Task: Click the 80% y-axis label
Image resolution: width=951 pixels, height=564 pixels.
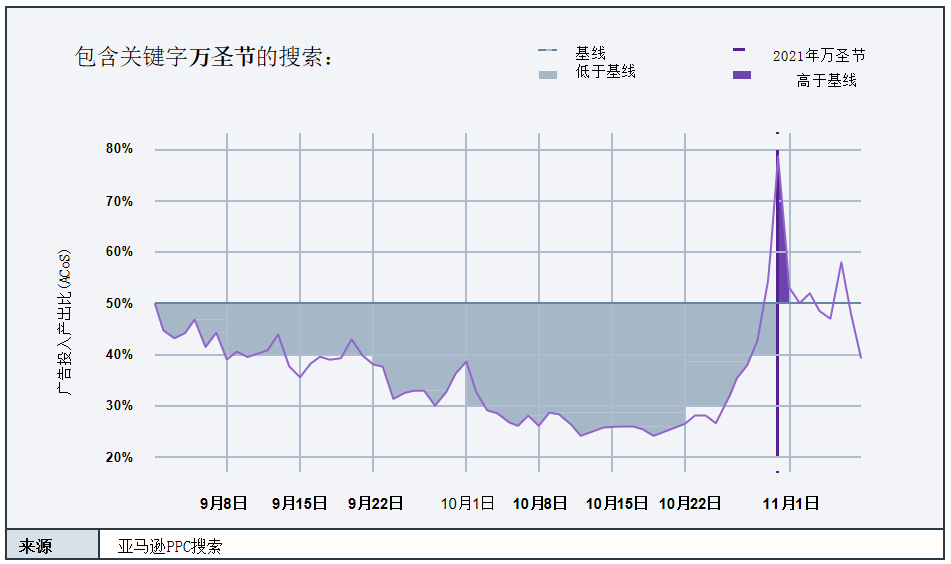Action: click(119, 149)
